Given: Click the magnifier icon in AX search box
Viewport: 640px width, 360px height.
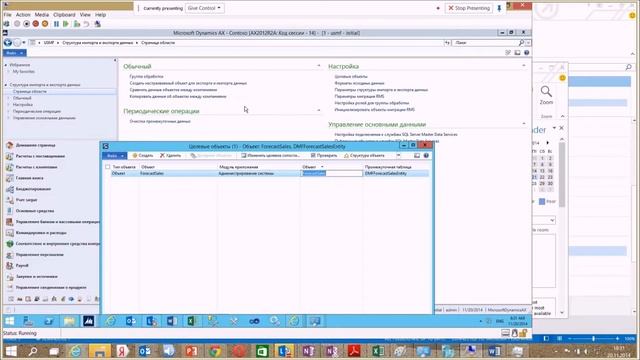Looking at the screenshot, I should click(521, 42).
